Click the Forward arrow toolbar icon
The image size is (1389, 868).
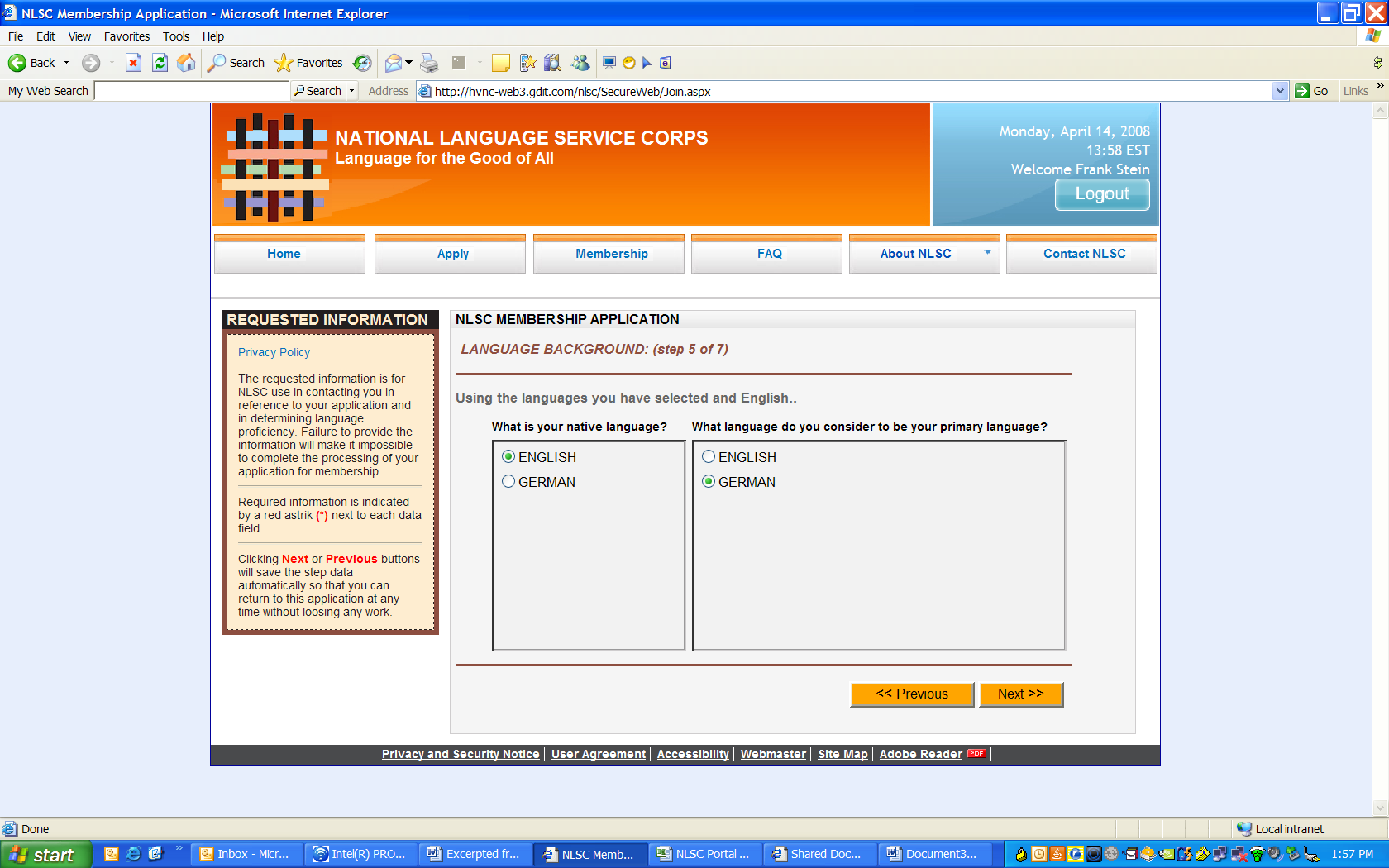91,63
